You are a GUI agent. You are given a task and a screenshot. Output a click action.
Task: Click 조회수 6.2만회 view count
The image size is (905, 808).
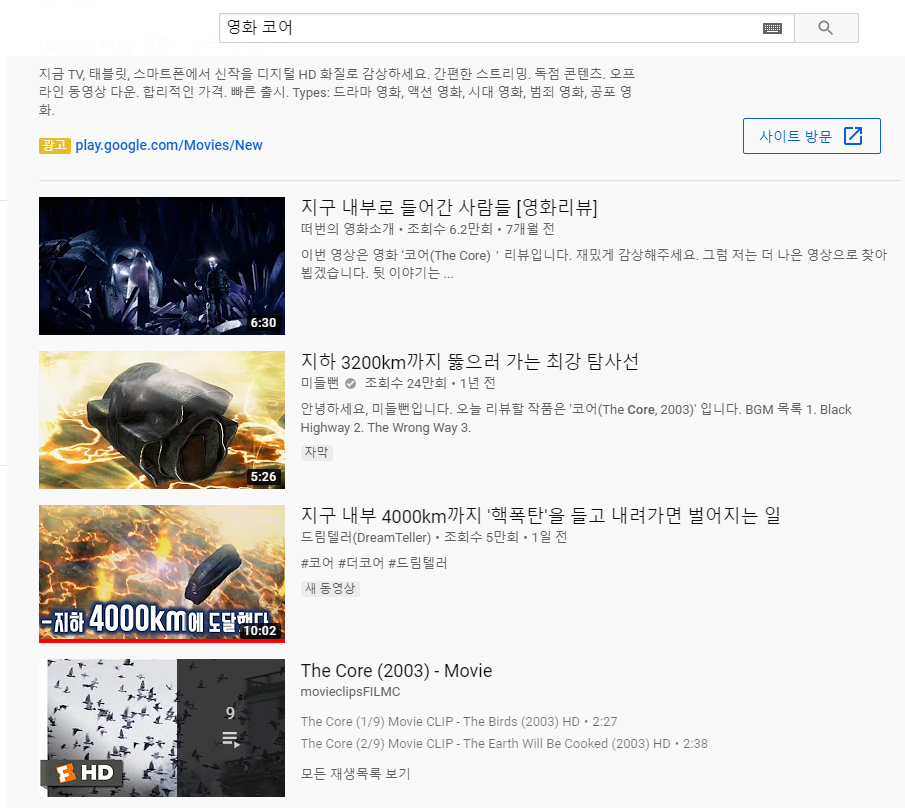450,229
